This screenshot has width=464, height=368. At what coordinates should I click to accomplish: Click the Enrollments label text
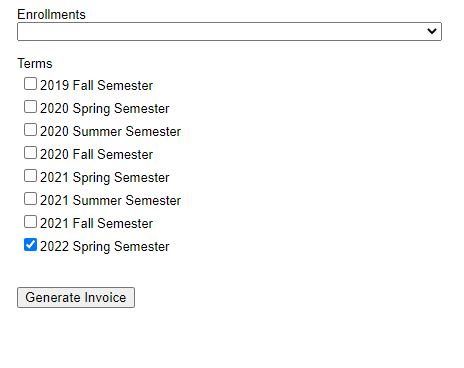point(51,15)
